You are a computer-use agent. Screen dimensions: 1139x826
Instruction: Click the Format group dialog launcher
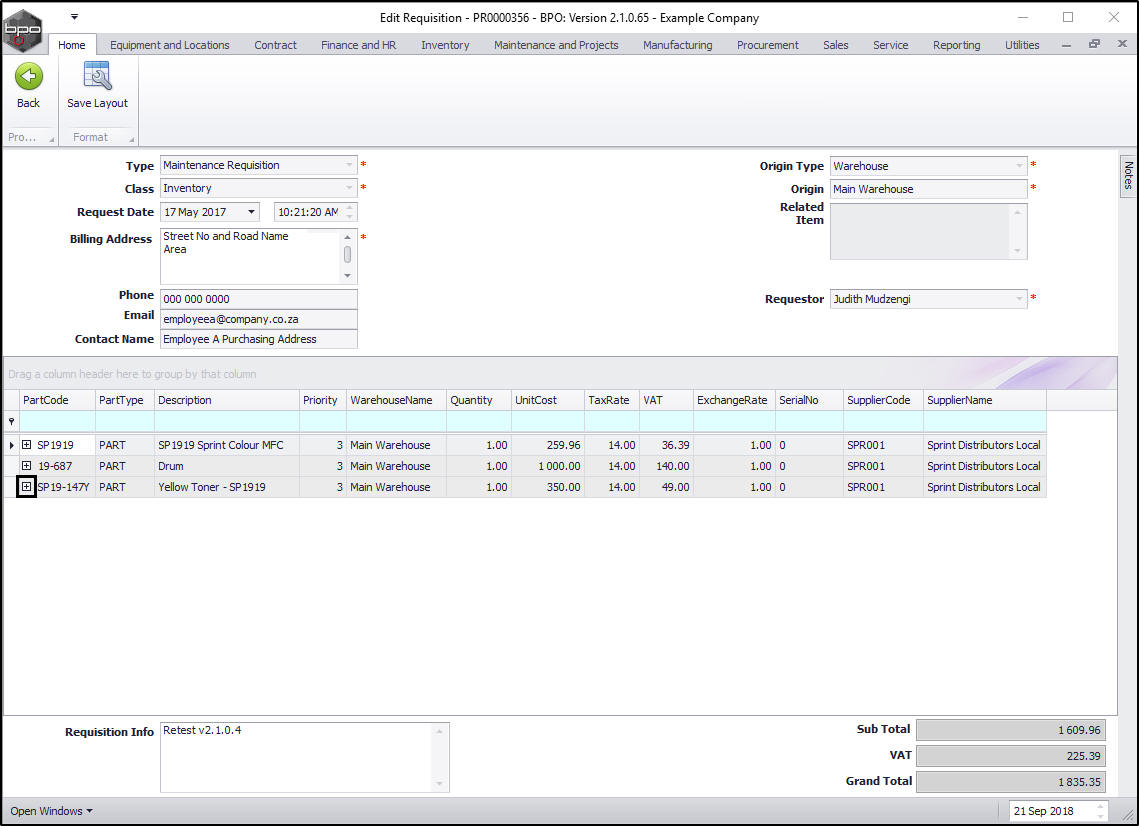tap(131, 139)
